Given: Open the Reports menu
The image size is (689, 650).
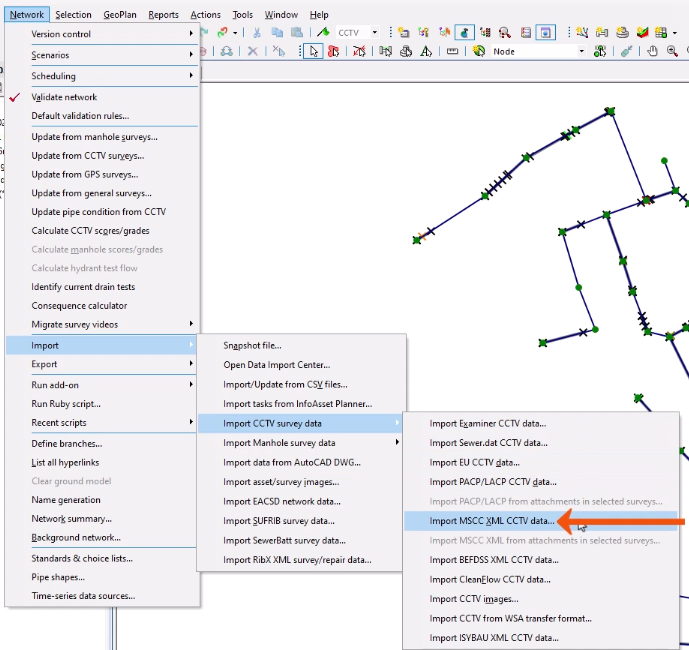Looking at the screenshot, I should pyautogui.click(x=163, y=15).
